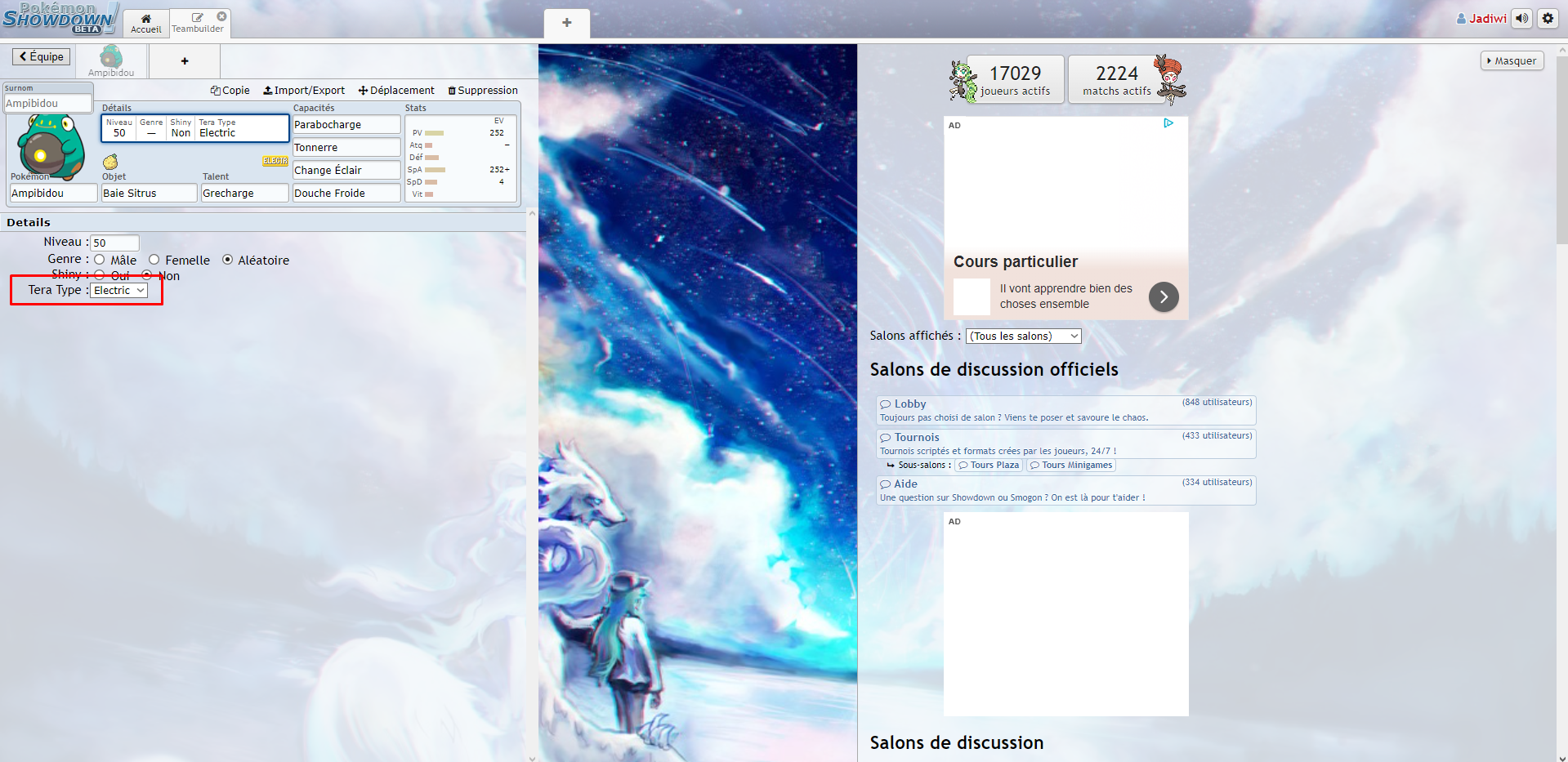
Task: Click the Surnom nickname field
Action: click(47, 103)
